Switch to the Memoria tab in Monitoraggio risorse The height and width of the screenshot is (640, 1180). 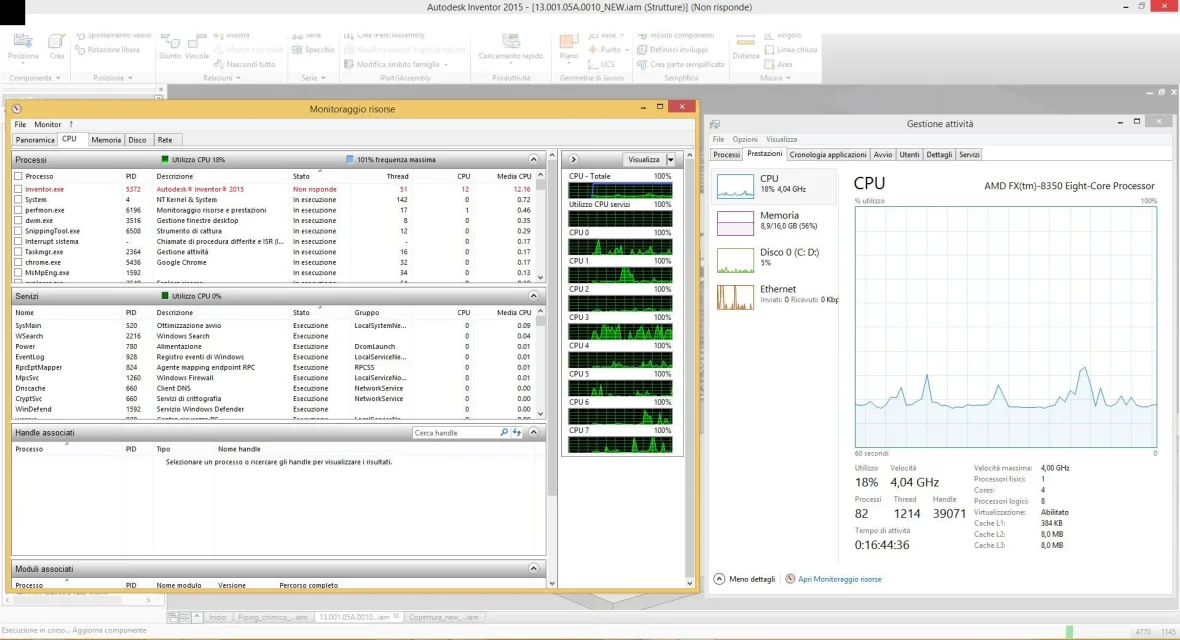click(106, 140)
